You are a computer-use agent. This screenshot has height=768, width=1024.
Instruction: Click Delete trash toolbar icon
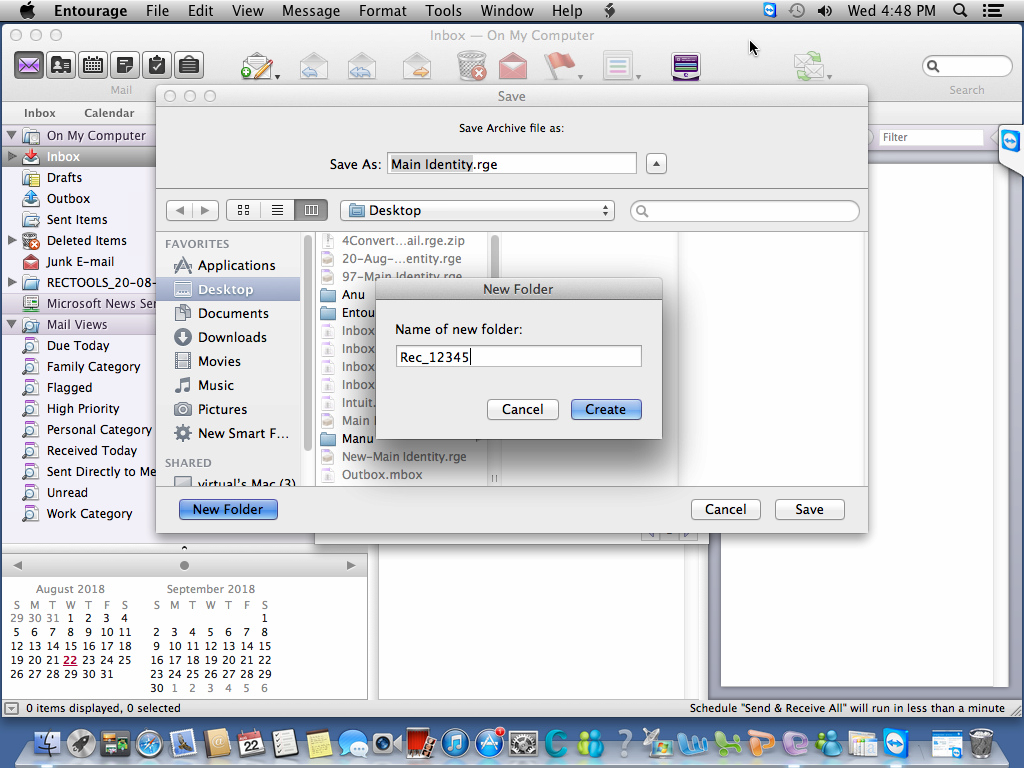click(471, 66)
